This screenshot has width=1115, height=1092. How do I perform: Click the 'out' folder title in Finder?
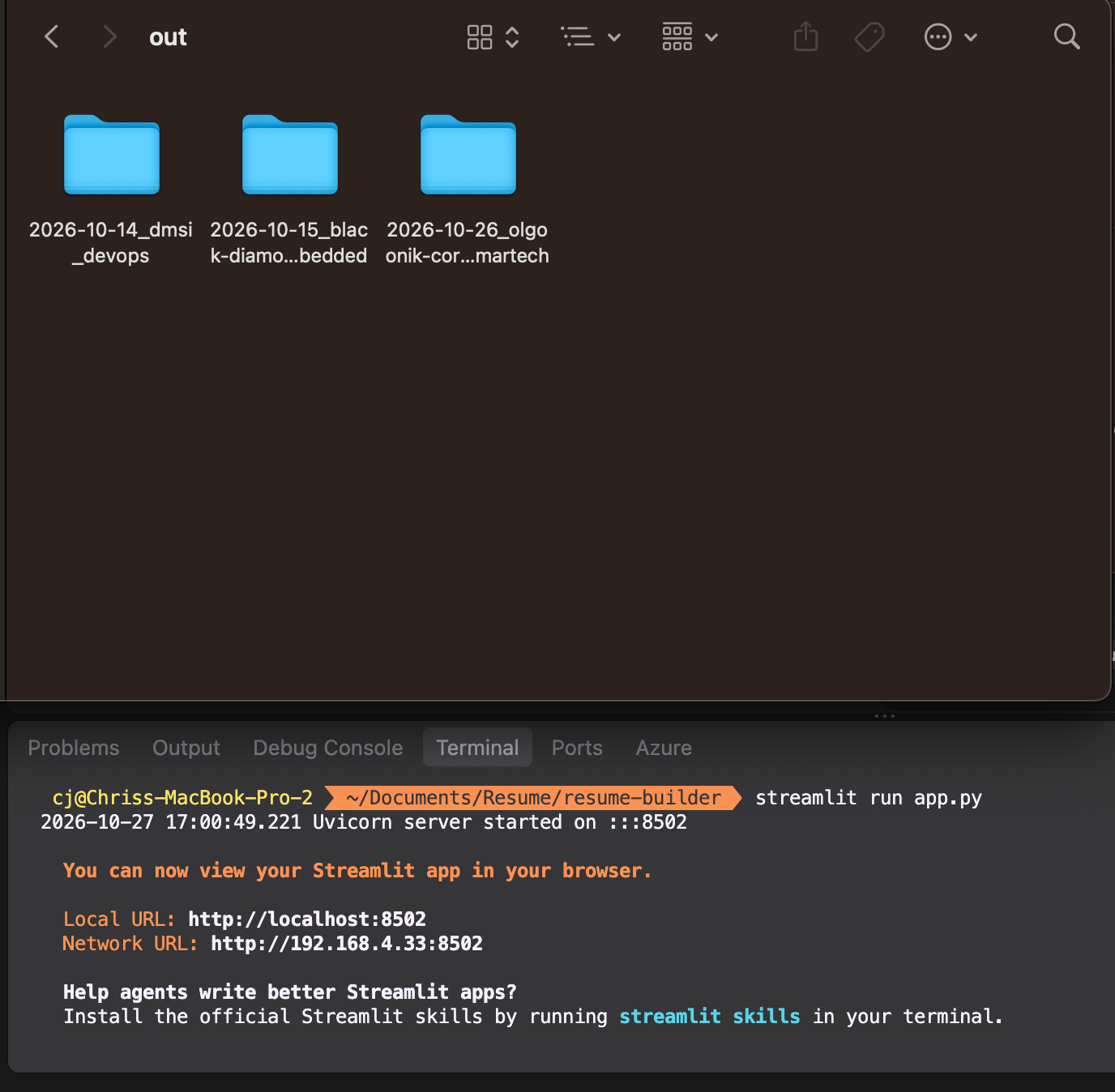[168, 37]
